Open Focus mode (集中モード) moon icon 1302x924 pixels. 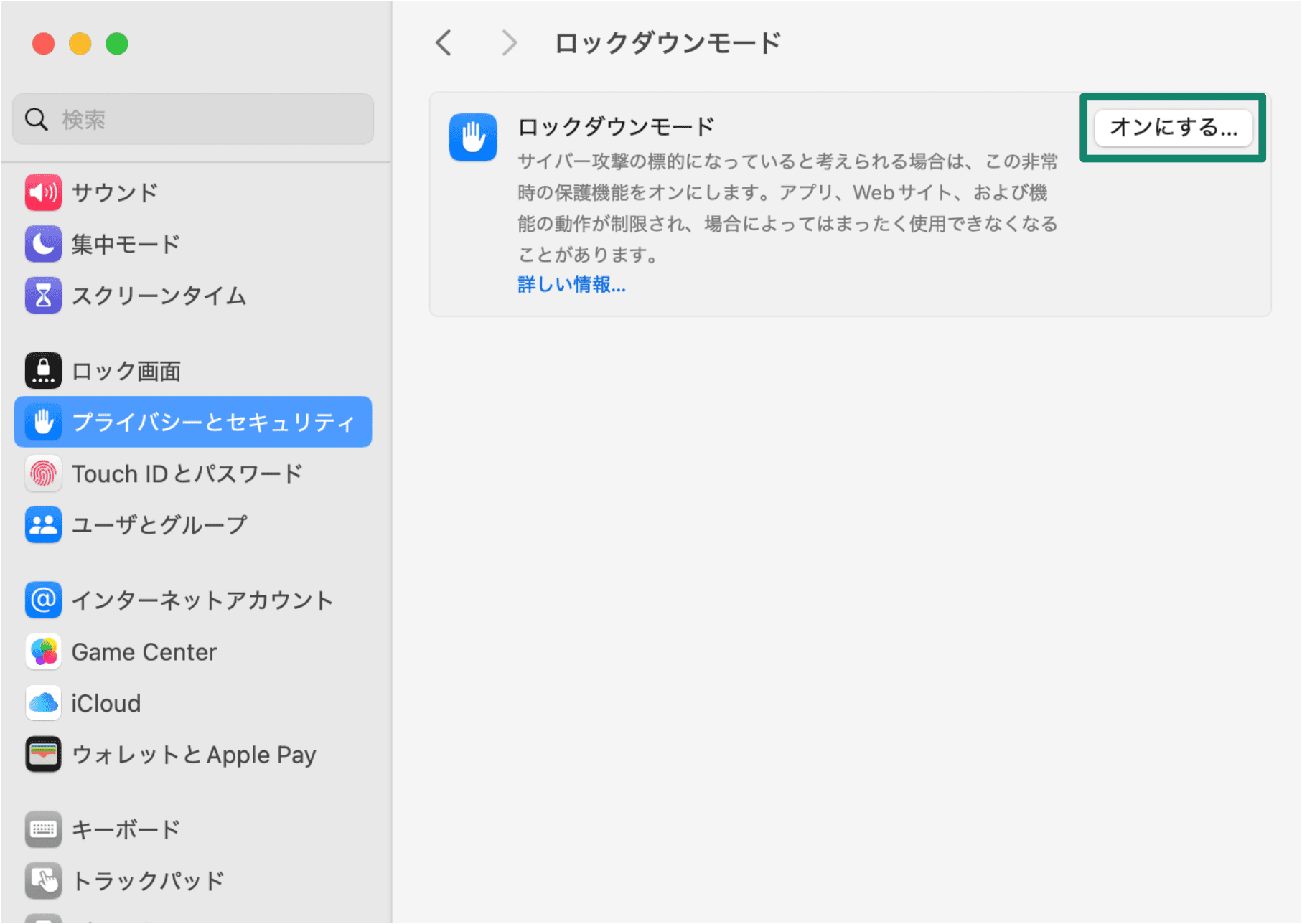coord(43,244)
